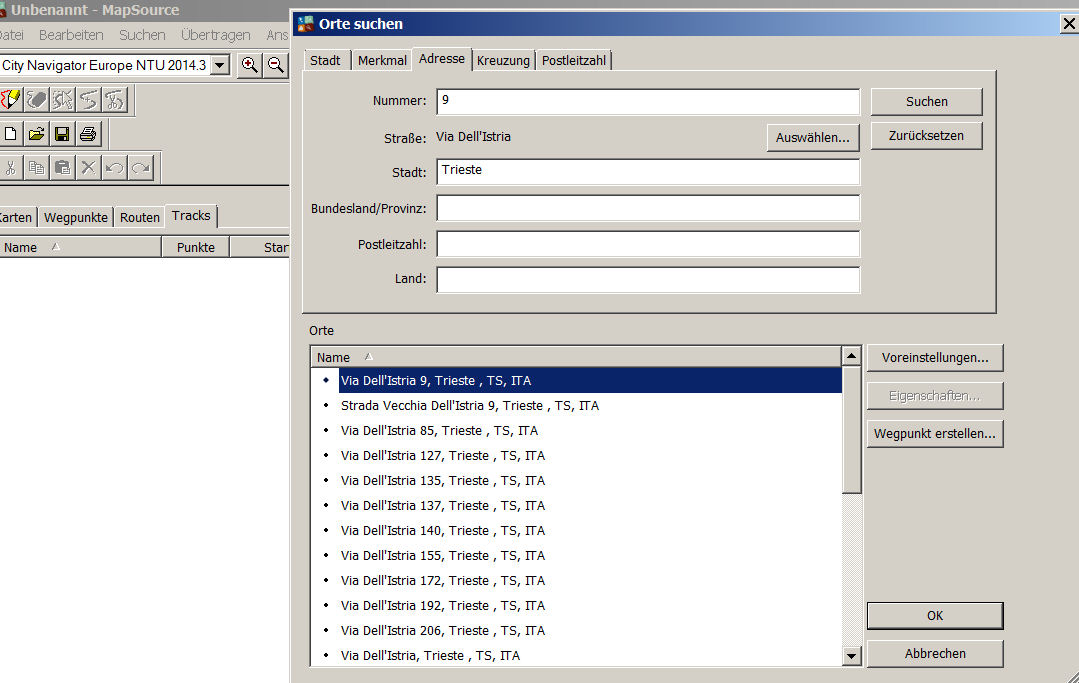Viewport: 1079px width, 683px height.
Task: Click the Punkte column header
Action: [x=195, y=248]
